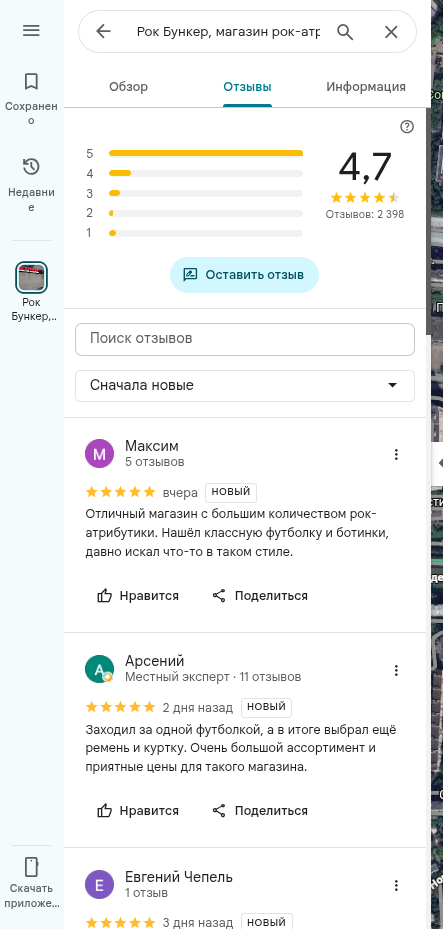
Task: Open more options for Арсений's review
Action: (x=396, y=670)
